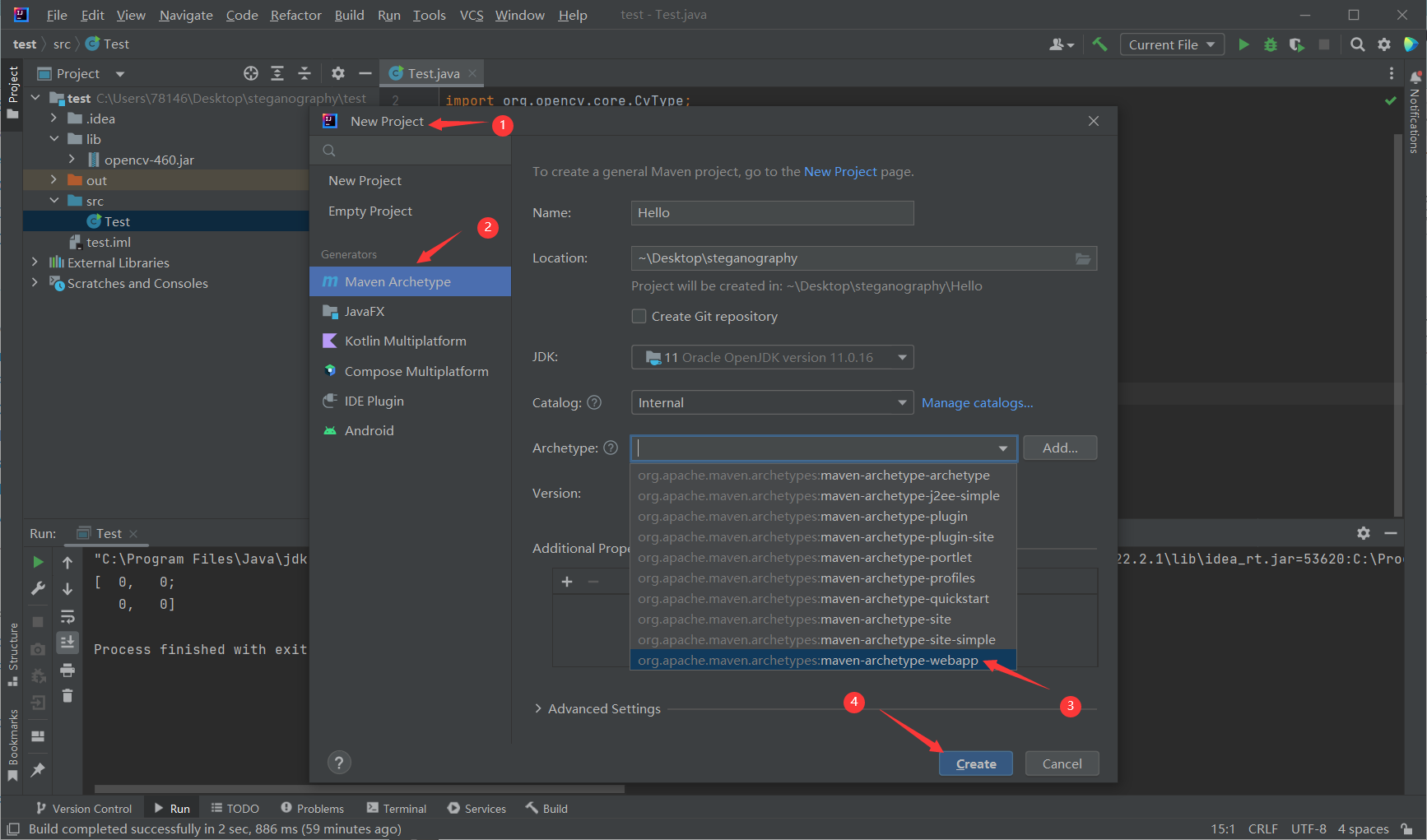Click the Build project hammer icon
1427x840 pixels.
[1099, 44]
